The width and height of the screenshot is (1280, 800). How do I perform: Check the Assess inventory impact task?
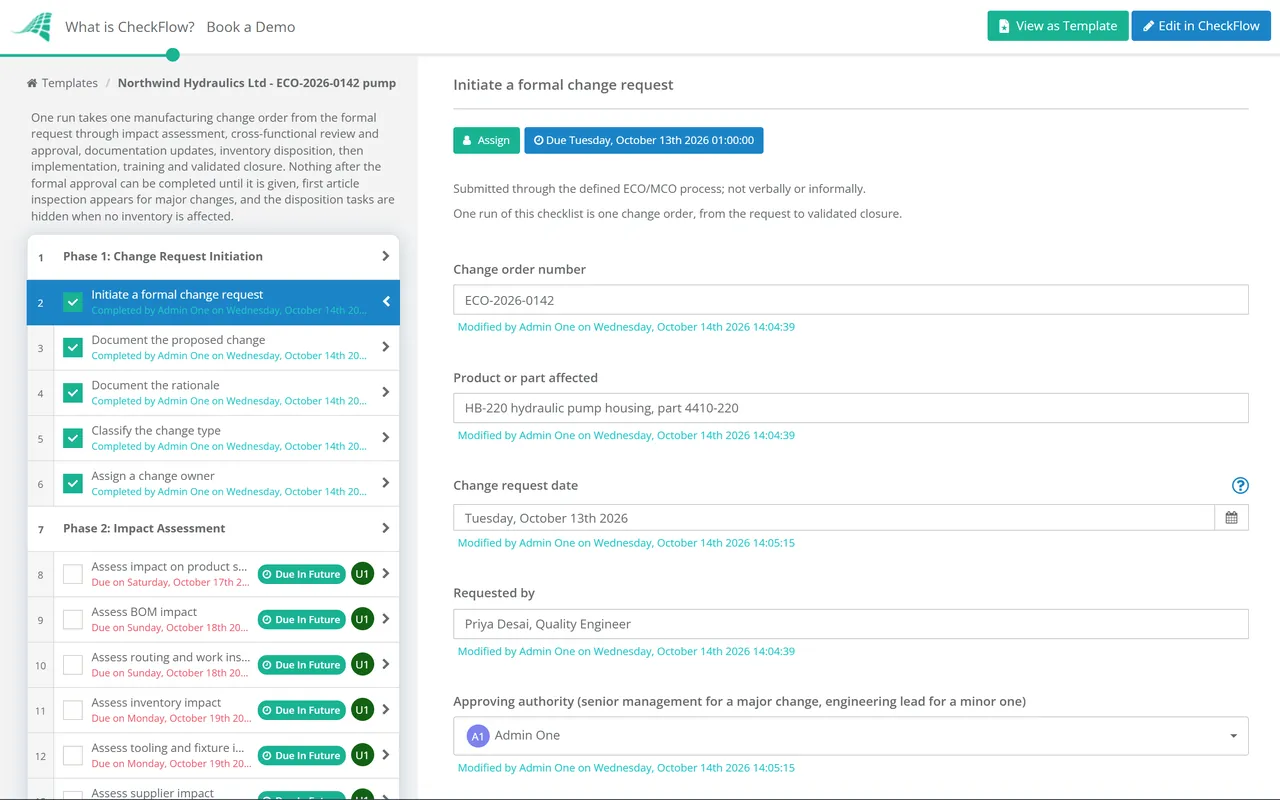coord(73,710)
